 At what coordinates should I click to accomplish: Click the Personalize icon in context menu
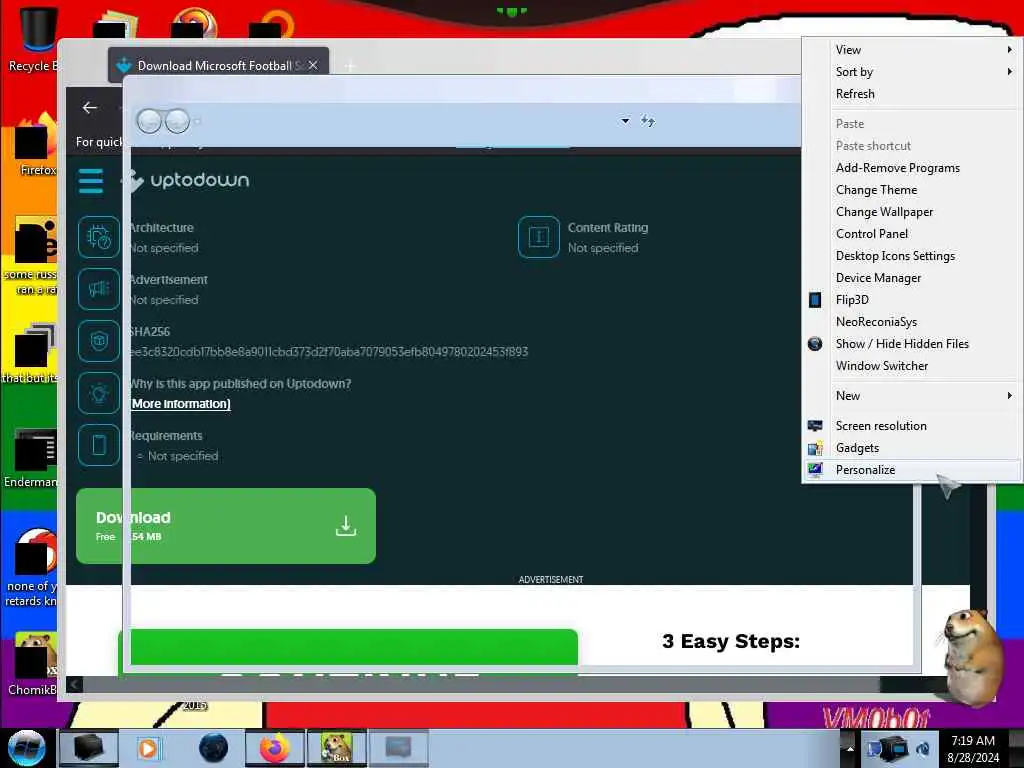815,470
